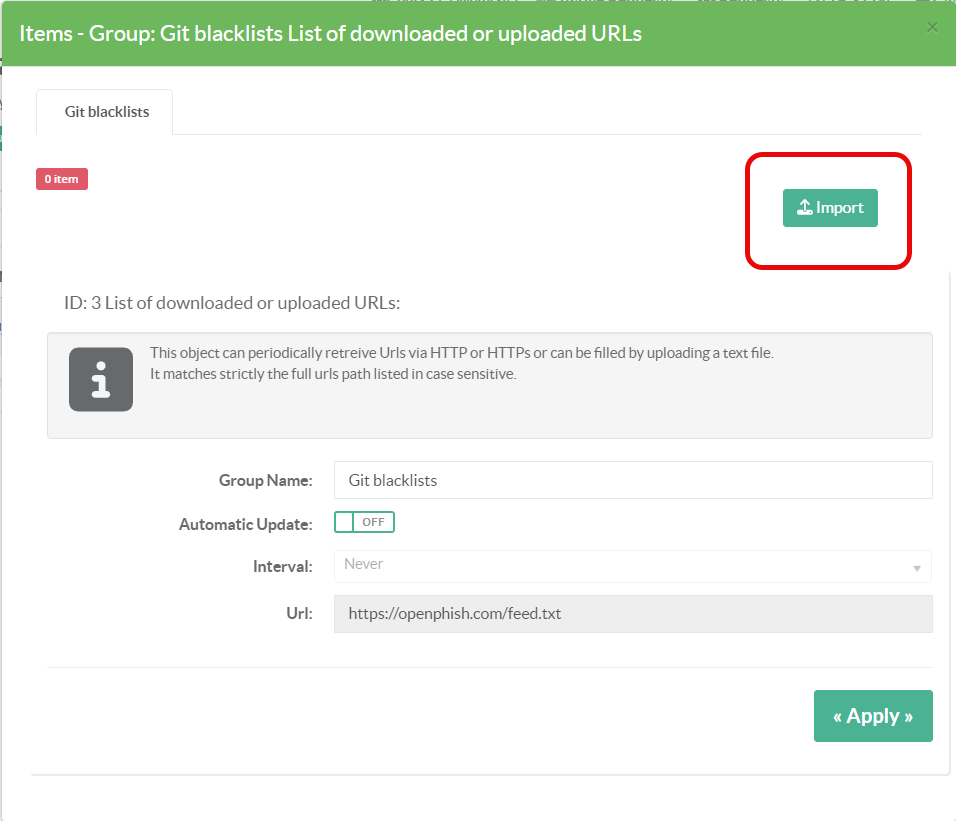The height and width of the screenshot is (821, 956).
Task: Focus the Group Name text field
Action: tap(632, 480)
